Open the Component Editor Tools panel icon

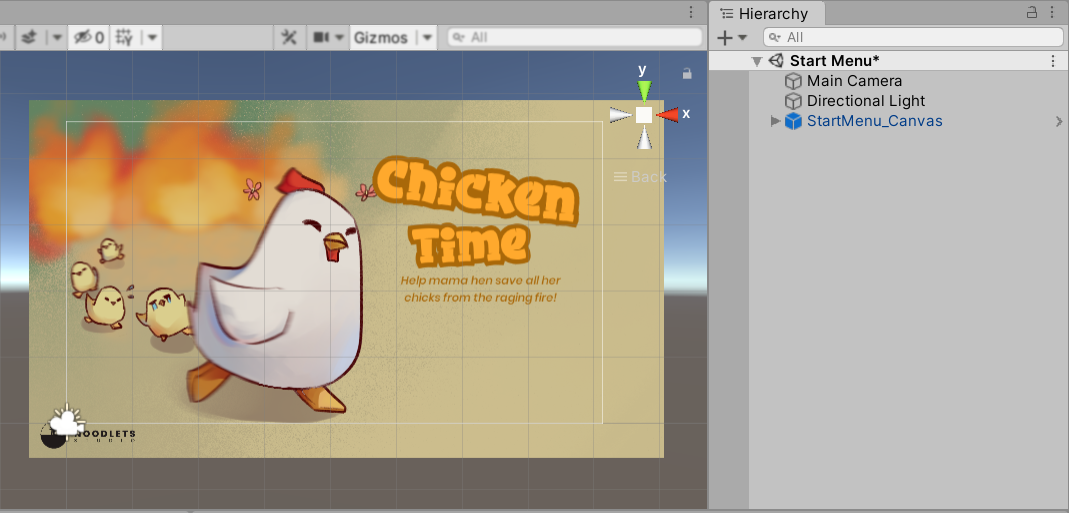click(289, 37)
